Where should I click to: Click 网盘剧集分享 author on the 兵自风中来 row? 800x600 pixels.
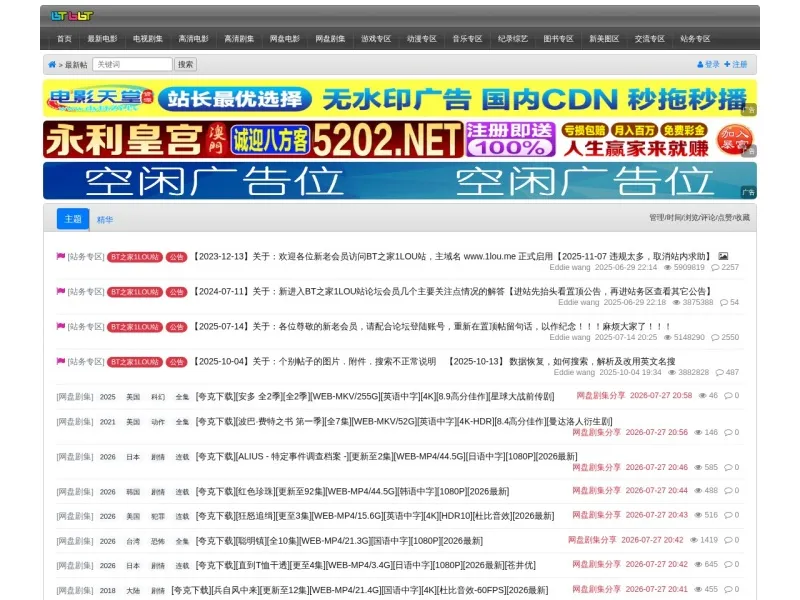(596, 589)
